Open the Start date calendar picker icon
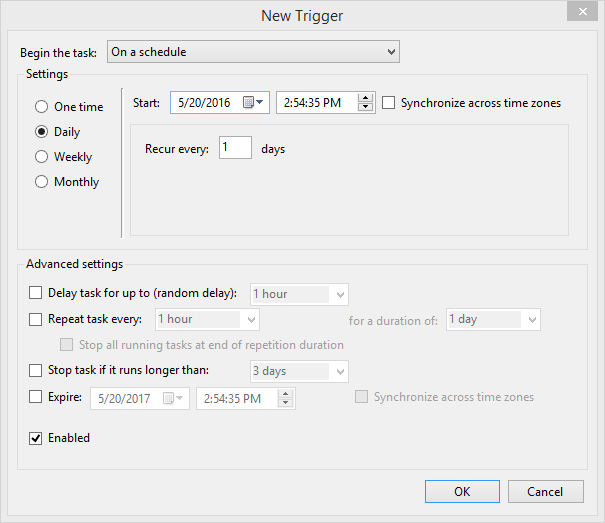The height and width of the screenshot is (523, 605). [253, 103]
